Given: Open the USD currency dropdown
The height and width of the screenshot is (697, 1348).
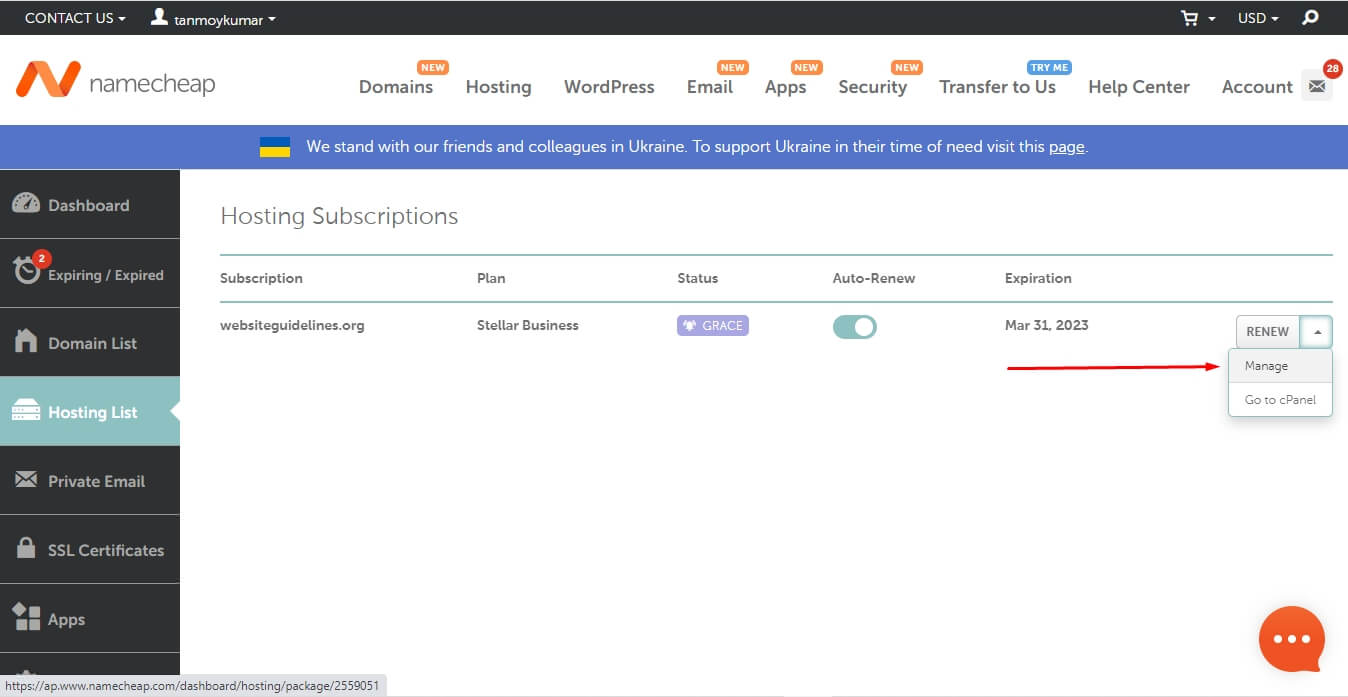Looking at the screenshot, I should (1258, 18).
